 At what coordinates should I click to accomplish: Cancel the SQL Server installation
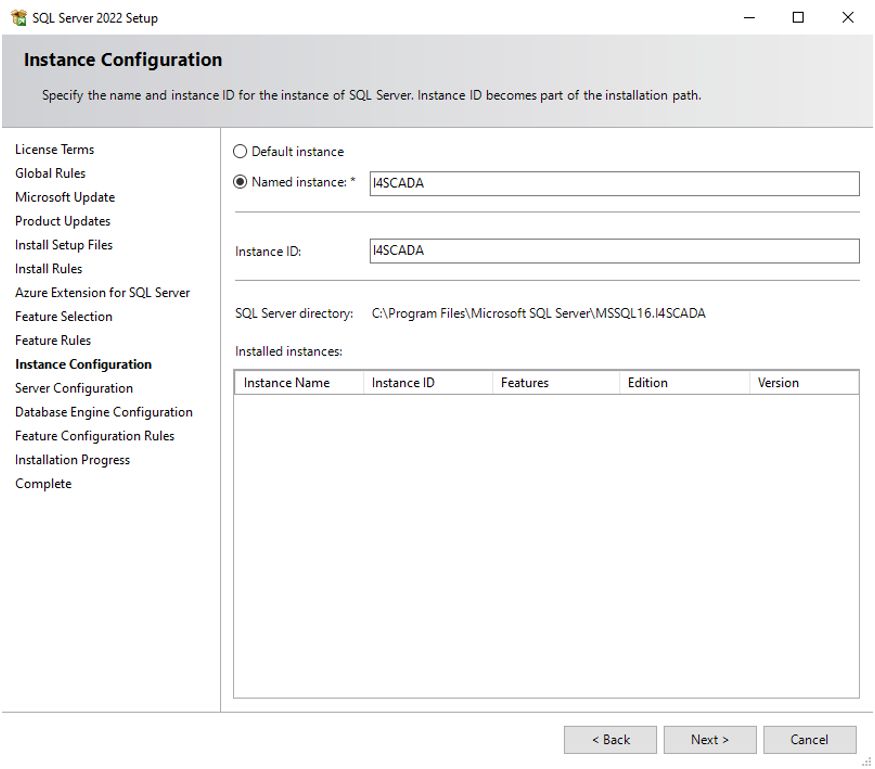tap(810, 740)
